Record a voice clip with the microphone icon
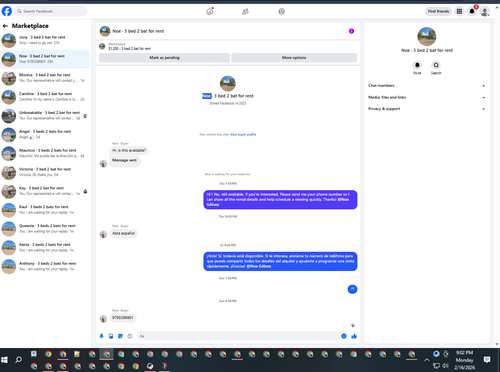The width and height of the screenshot is (500, 372). click(102, 336)
